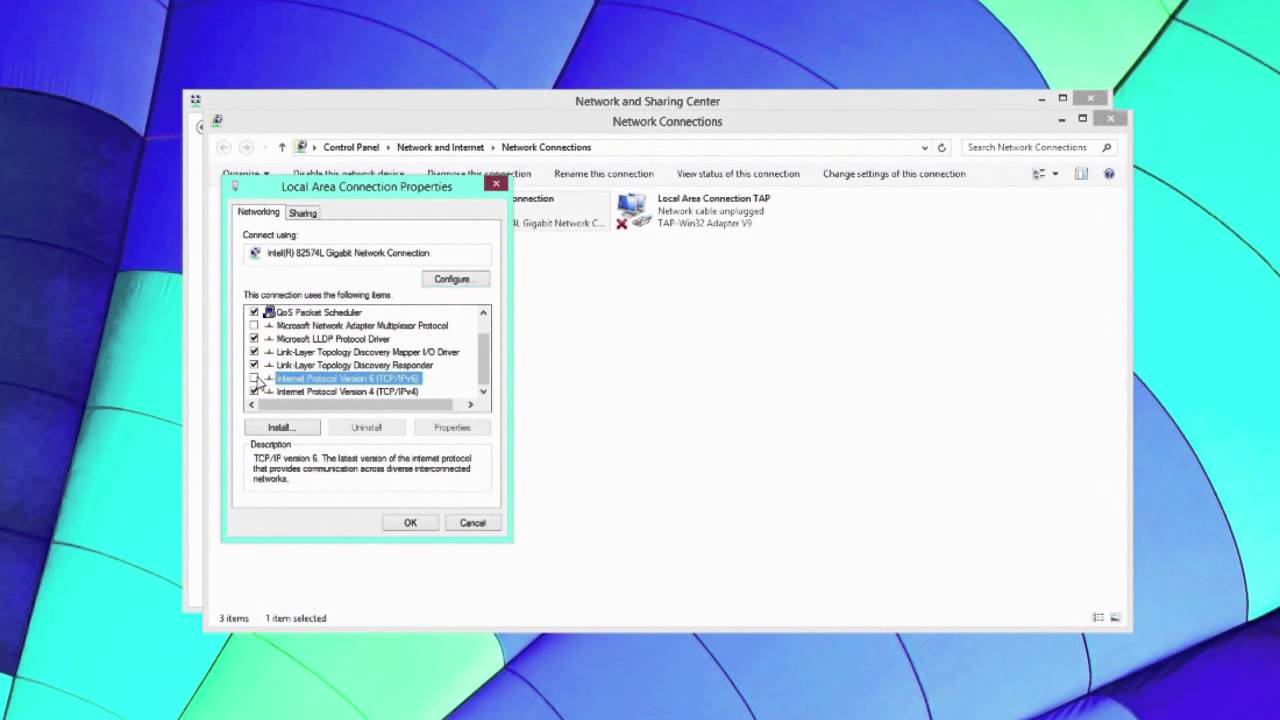Click the Install... button
The image size is (1280, 720).
(282, 427)
